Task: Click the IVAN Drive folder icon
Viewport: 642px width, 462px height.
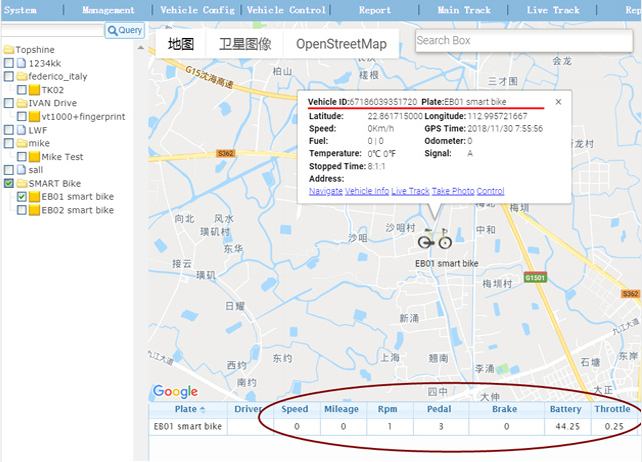Action: [x=22, y=103]
